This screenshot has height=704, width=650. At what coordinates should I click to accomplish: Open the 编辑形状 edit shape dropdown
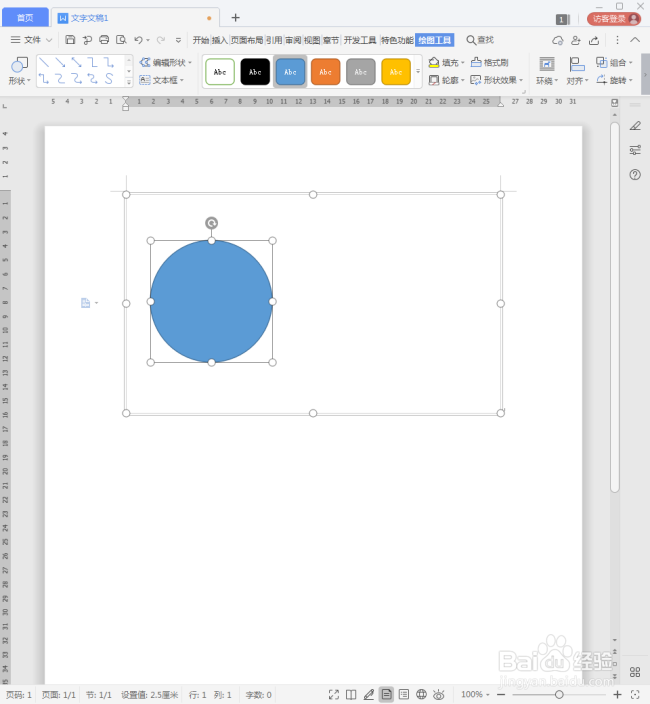pyautogui.click(x=190, y=62)
